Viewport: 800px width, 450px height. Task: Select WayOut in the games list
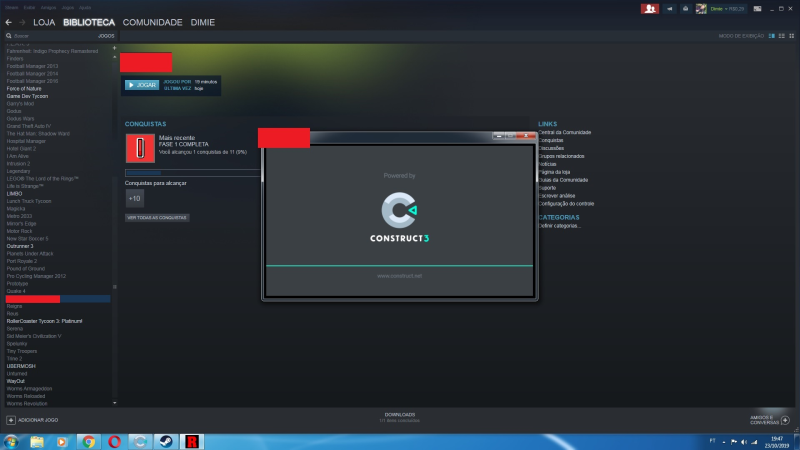tap(15, 381)
